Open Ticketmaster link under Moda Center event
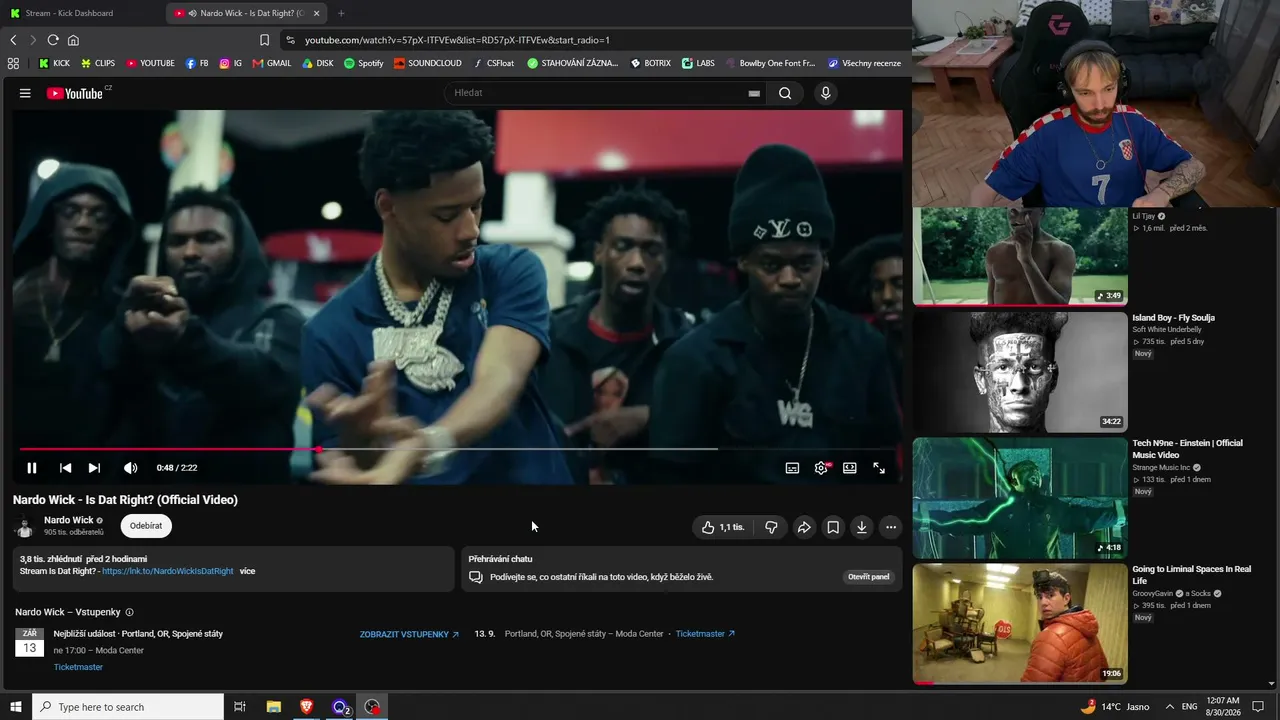 coord(78,667)
